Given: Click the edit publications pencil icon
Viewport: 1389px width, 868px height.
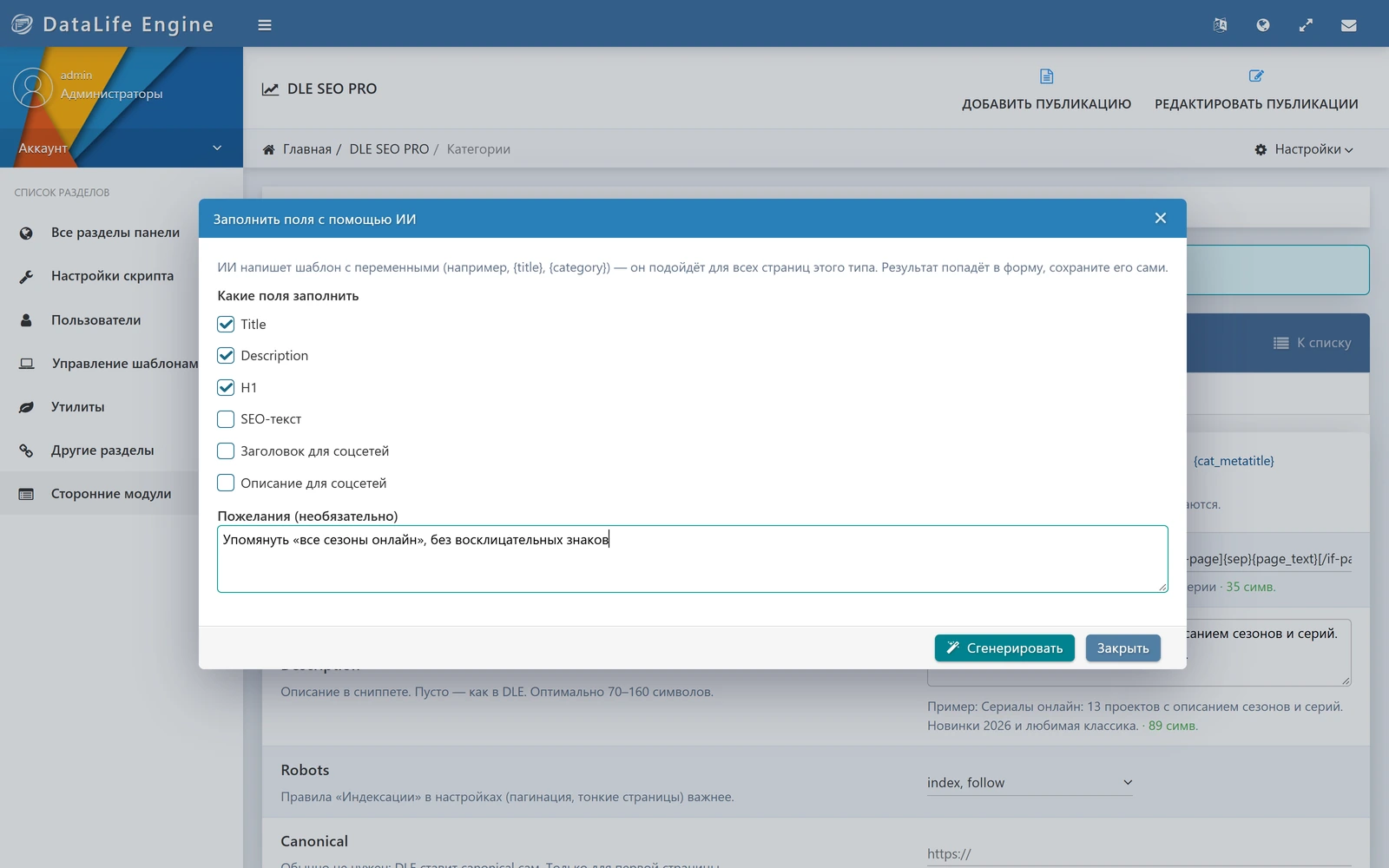Looking at the screenshot, I should (1256, 76).
